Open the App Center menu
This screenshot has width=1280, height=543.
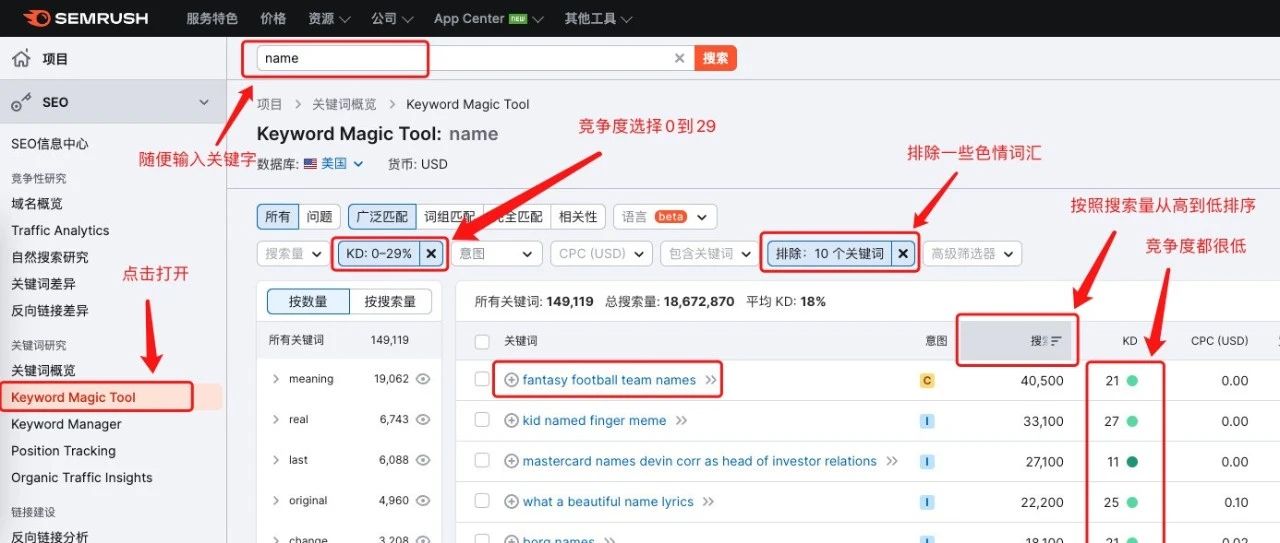pos(489,18)
